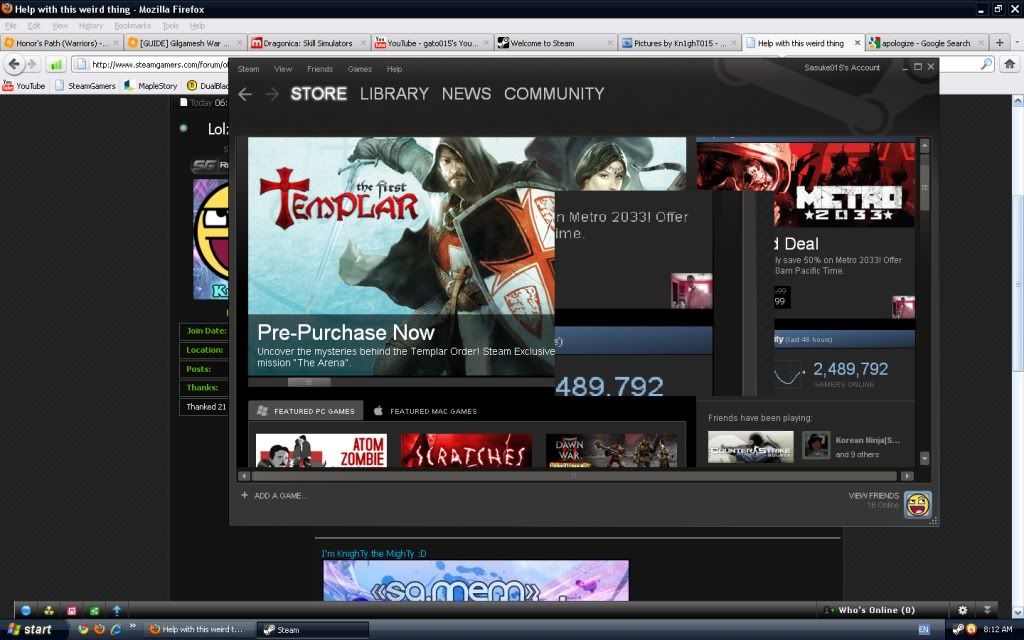
Task: Click the gear settings icon in forum bar
Action: (962, 610)
